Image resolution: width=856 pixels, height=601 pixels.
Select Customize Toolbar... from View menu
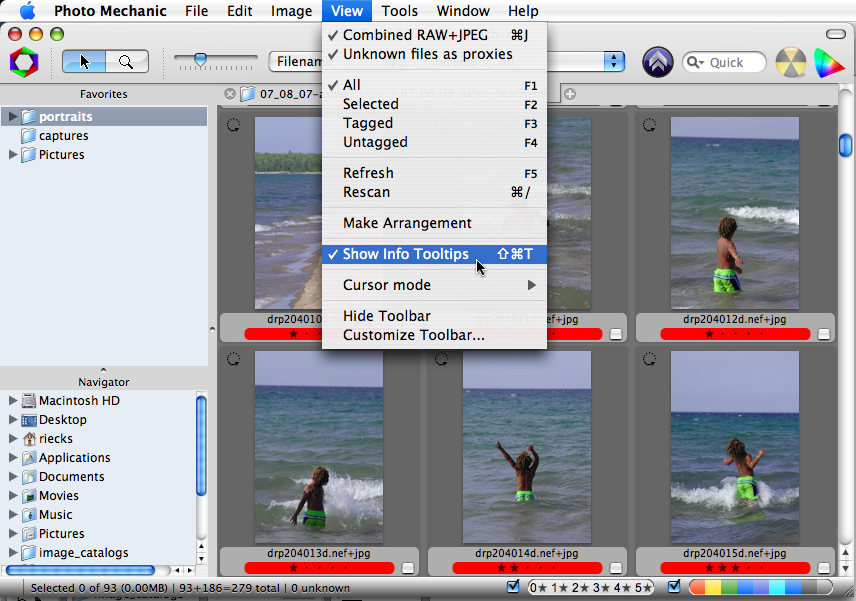(x=413, y=335)
